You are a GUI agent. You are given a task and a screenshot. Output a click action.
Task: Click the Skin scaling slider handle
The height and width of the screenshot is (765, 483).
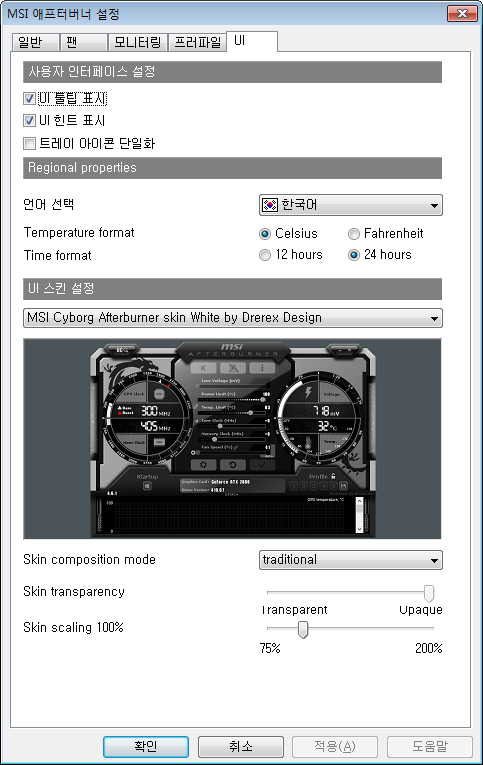pyautogui.click(x=303, y=629)
